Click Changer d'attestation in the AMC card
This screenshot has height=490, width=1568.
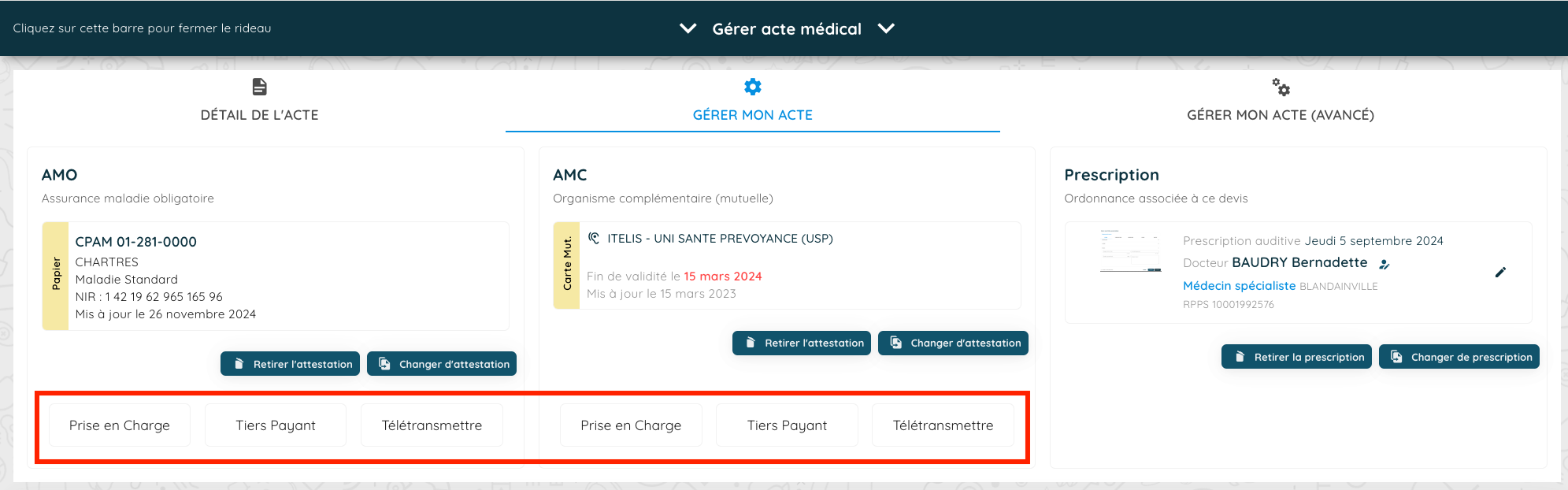click(953, 343)
